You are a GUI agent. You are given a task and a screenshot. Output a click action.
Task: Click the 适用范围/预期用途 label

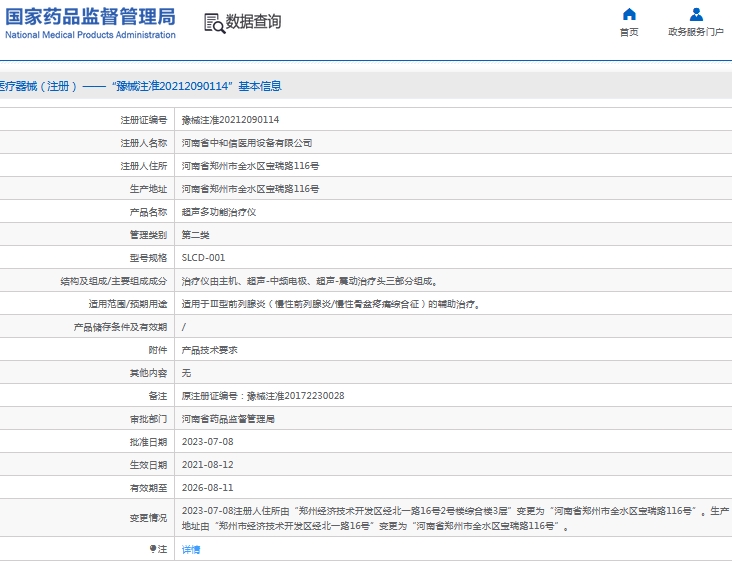point(127,304)
